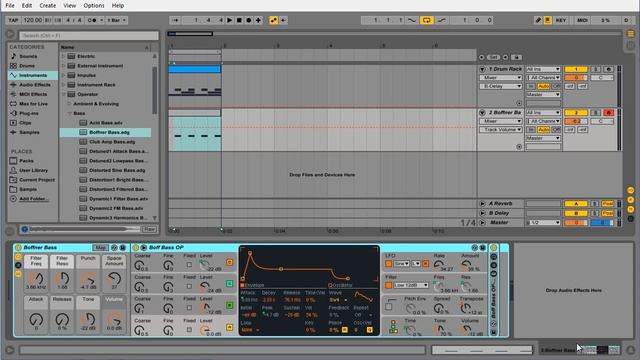Screen dimensions: 640x360
Task: Toggle the Loop switch in the transport
Action: [x=427, y=20]
